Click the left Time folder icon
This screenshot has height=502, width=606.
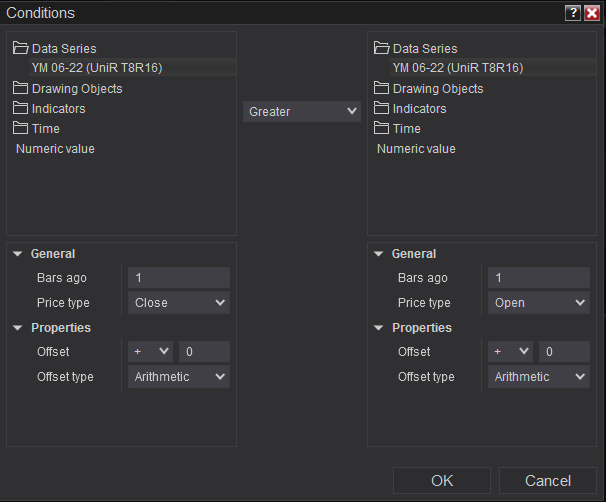tap(21, 128)
